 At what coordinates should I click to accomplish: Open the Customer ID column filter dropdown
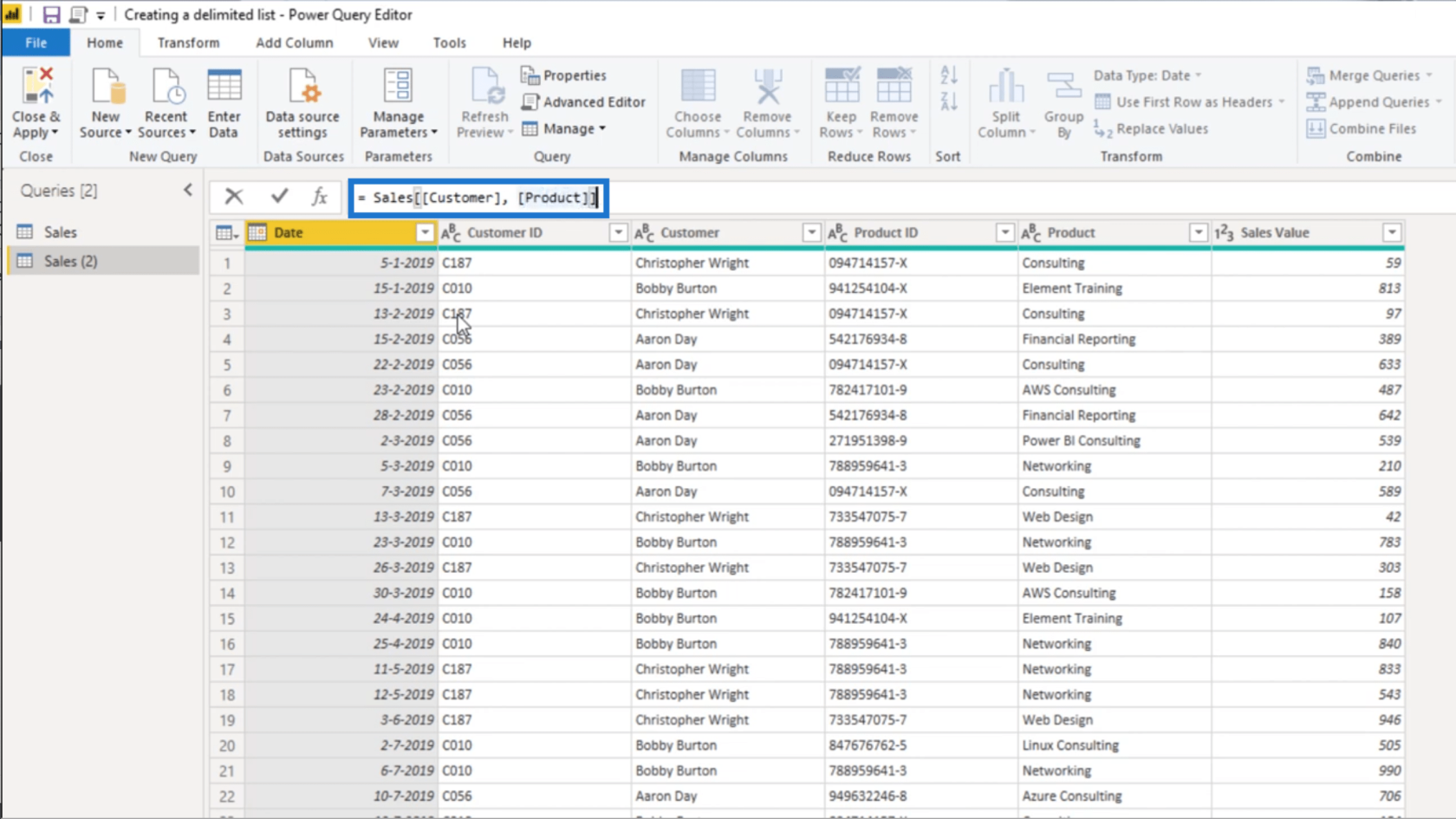[x=618, y=232]
